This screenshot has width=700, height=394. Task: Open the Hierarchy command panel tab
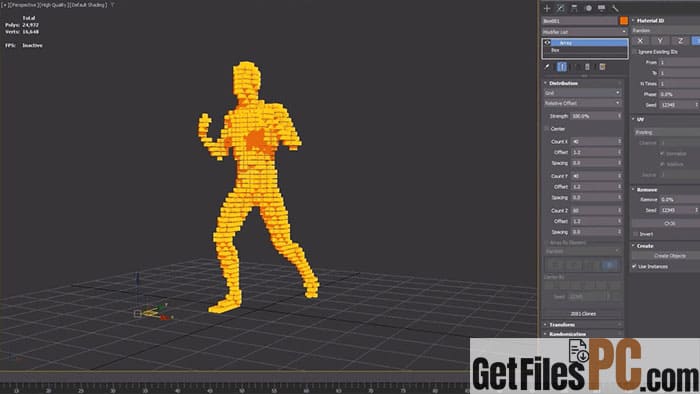tap(574, 8)
